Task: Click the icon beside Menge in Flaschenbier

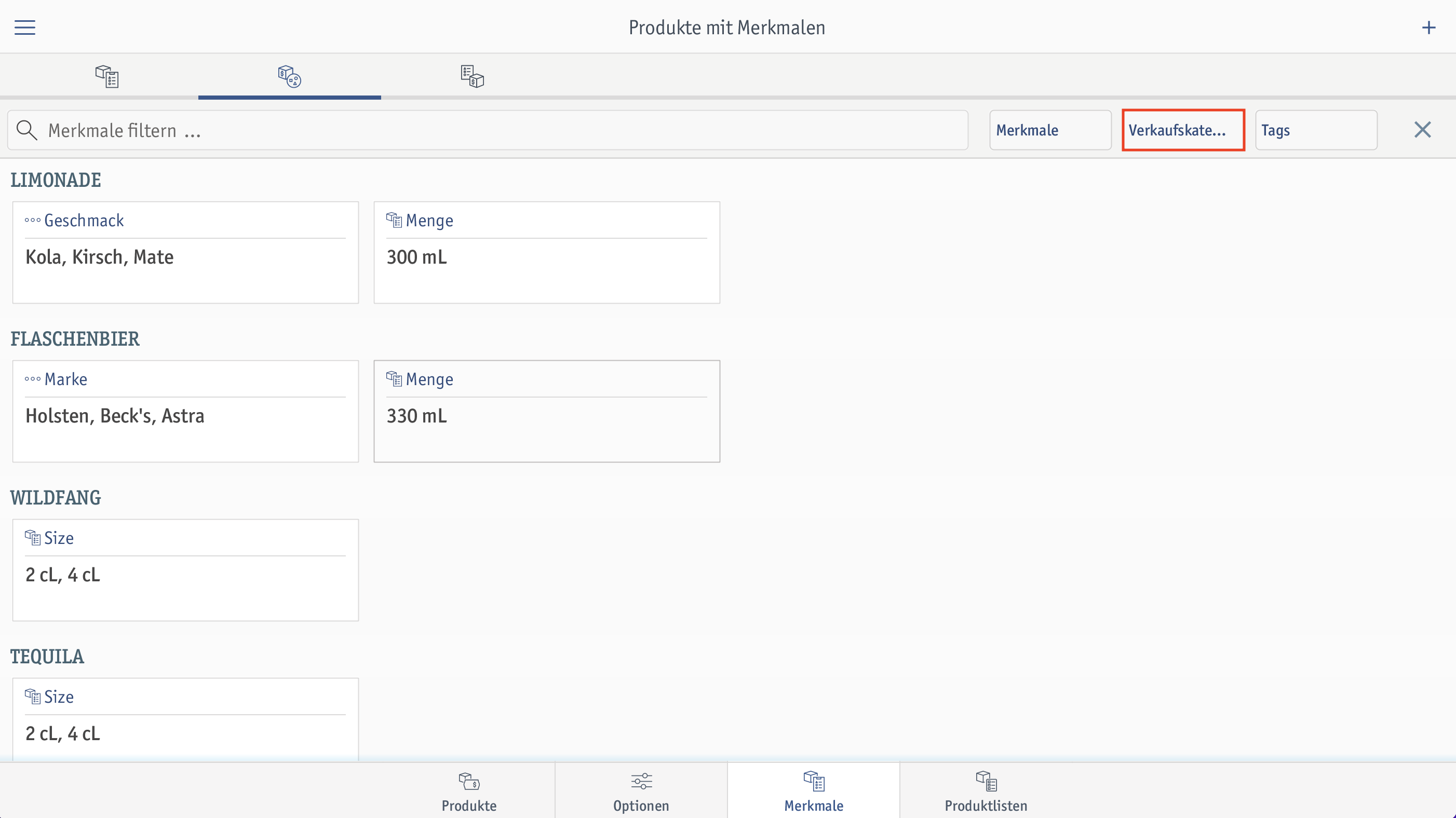Action: (x=394, y=379)
